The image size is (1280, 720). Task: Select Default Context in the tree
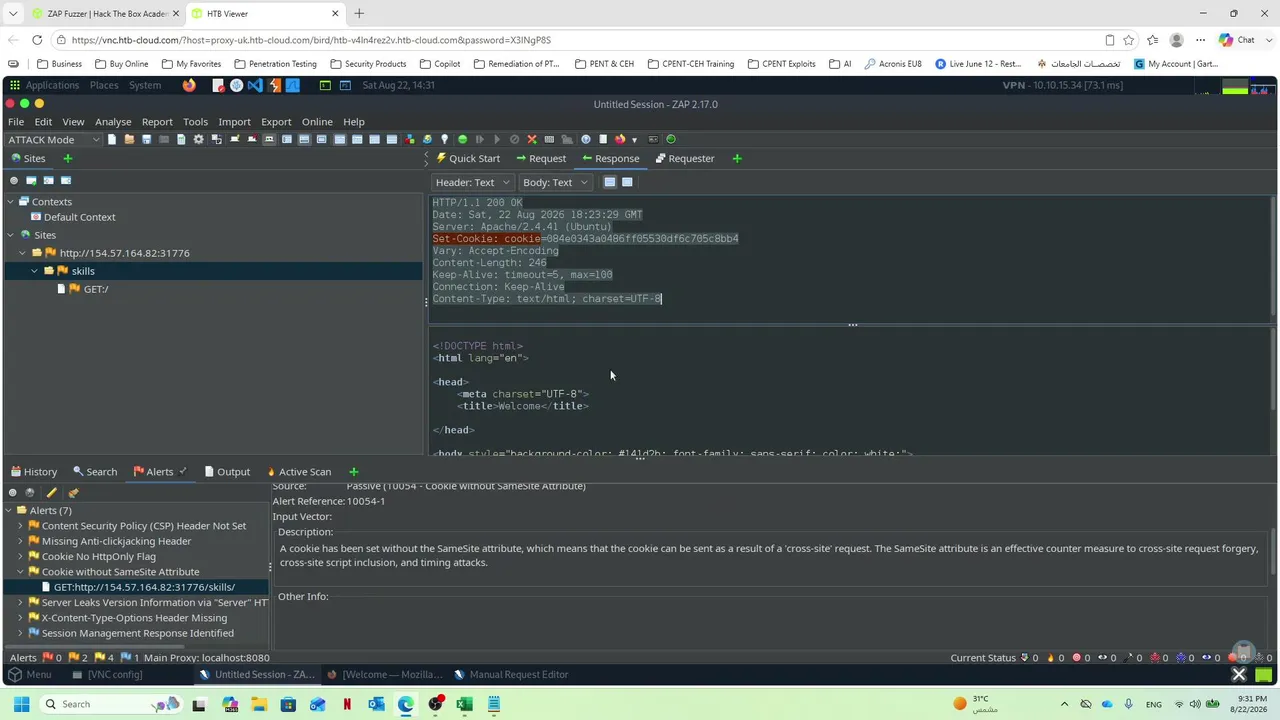click(x=73, y=217)
